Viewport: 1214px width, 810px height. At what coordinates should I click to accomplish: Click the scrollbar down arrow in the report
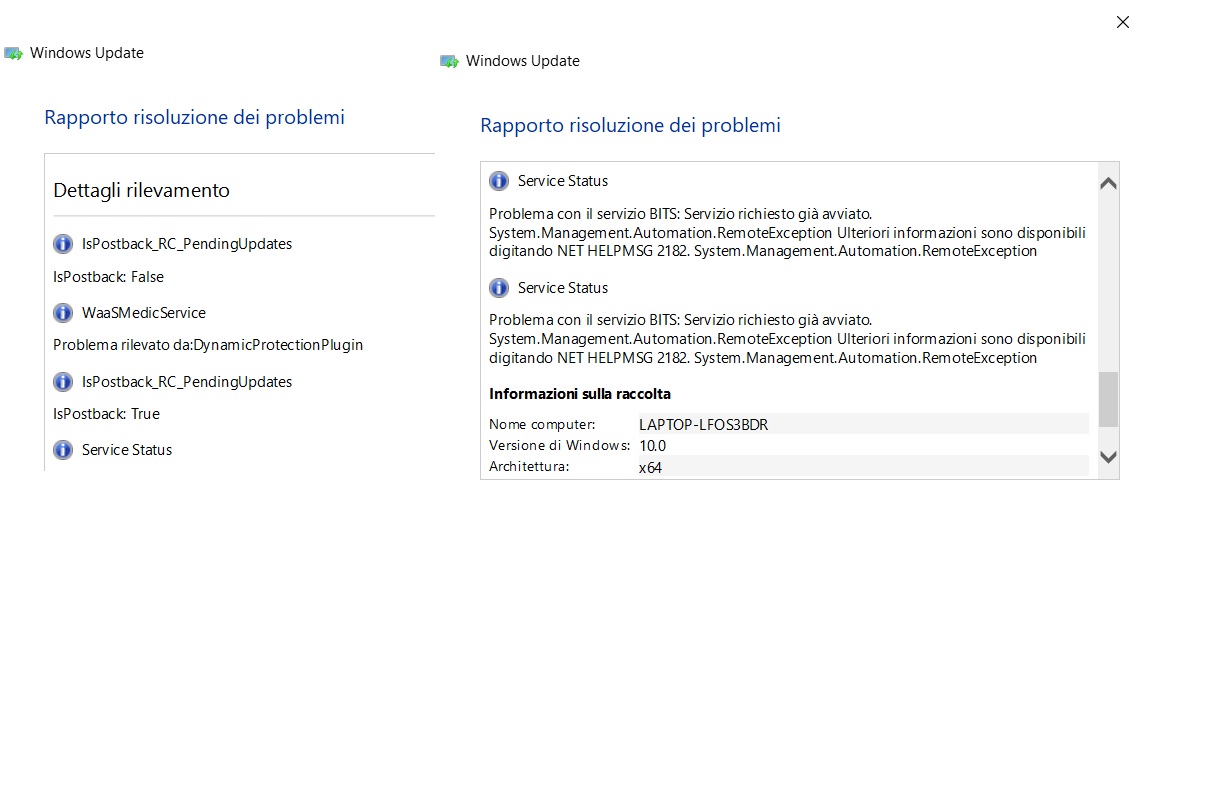click(1108, 456)
